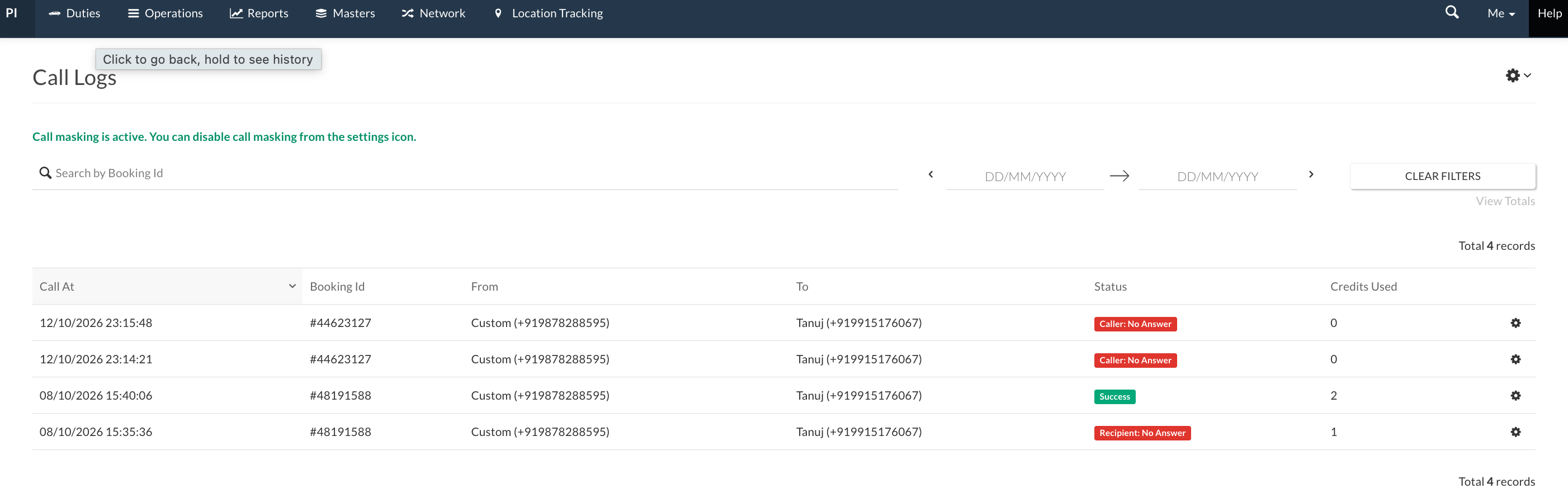1568x493 pixels.
Task: Open gear for the 15:35:36 call row
Action: click(1515, 432)
